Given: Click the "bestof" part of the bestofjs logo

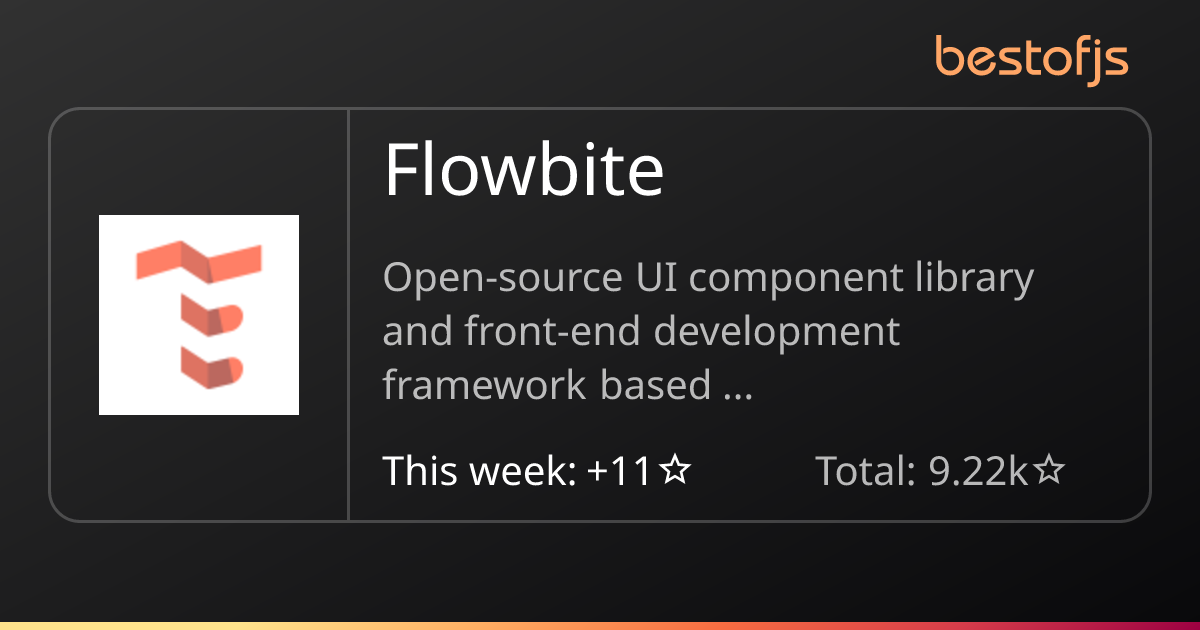Looking at the screenshot, I should coord(1012,57).
